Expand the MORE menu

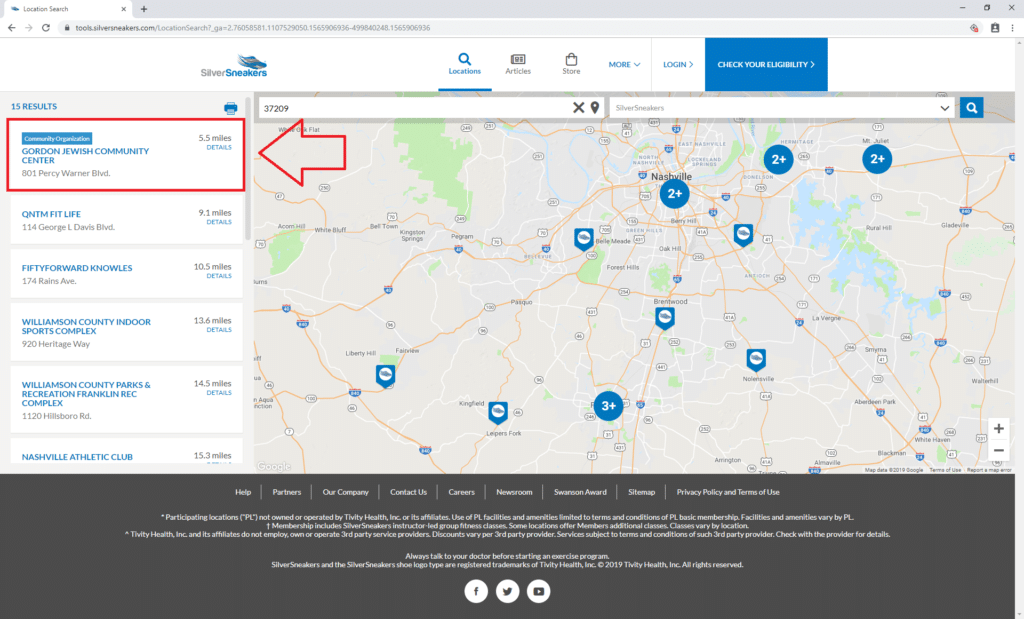(x=624, y=65)
